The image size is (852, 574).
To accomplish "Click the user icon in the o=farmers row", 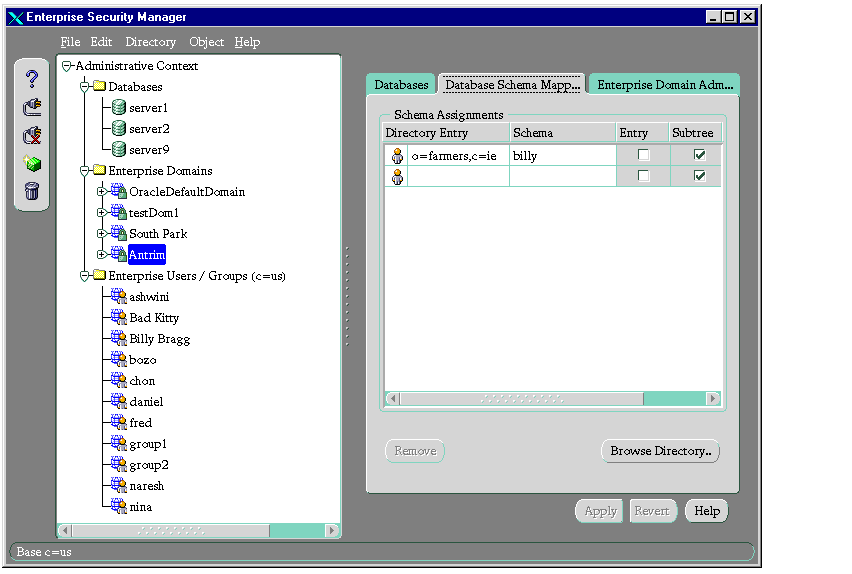I will click(397, 156).
